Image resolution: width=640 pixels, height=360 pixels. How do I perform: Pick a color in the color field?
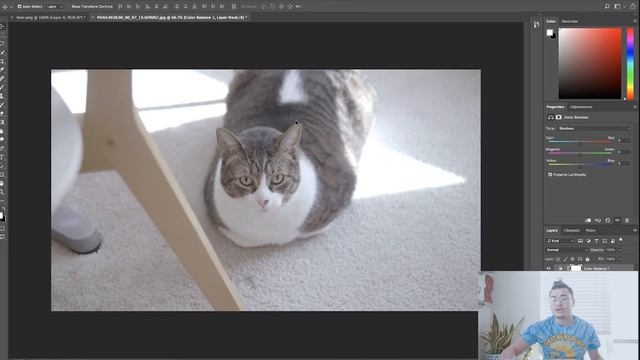[x=590, y=63]
